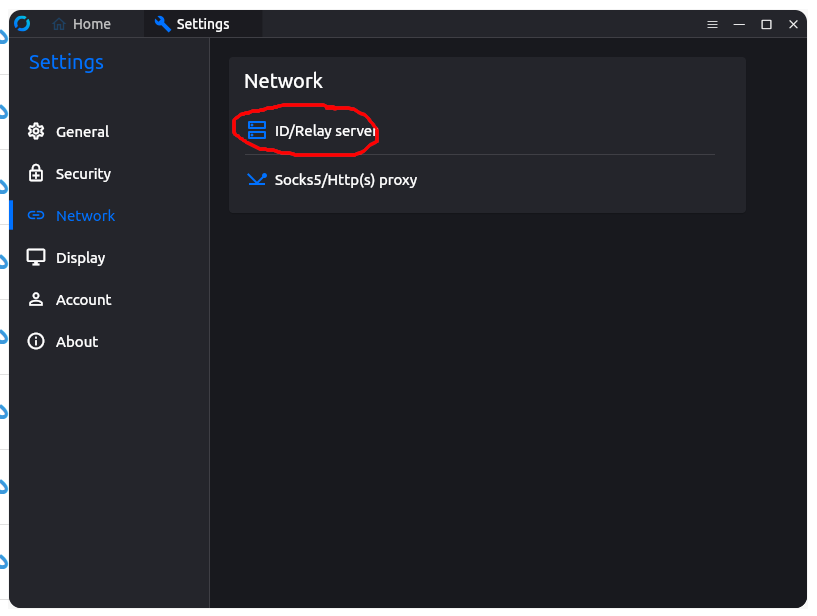Click the server icon for ID/Relay
The height and width of the screenshot is (616, 817).
(x=257, y=130)
